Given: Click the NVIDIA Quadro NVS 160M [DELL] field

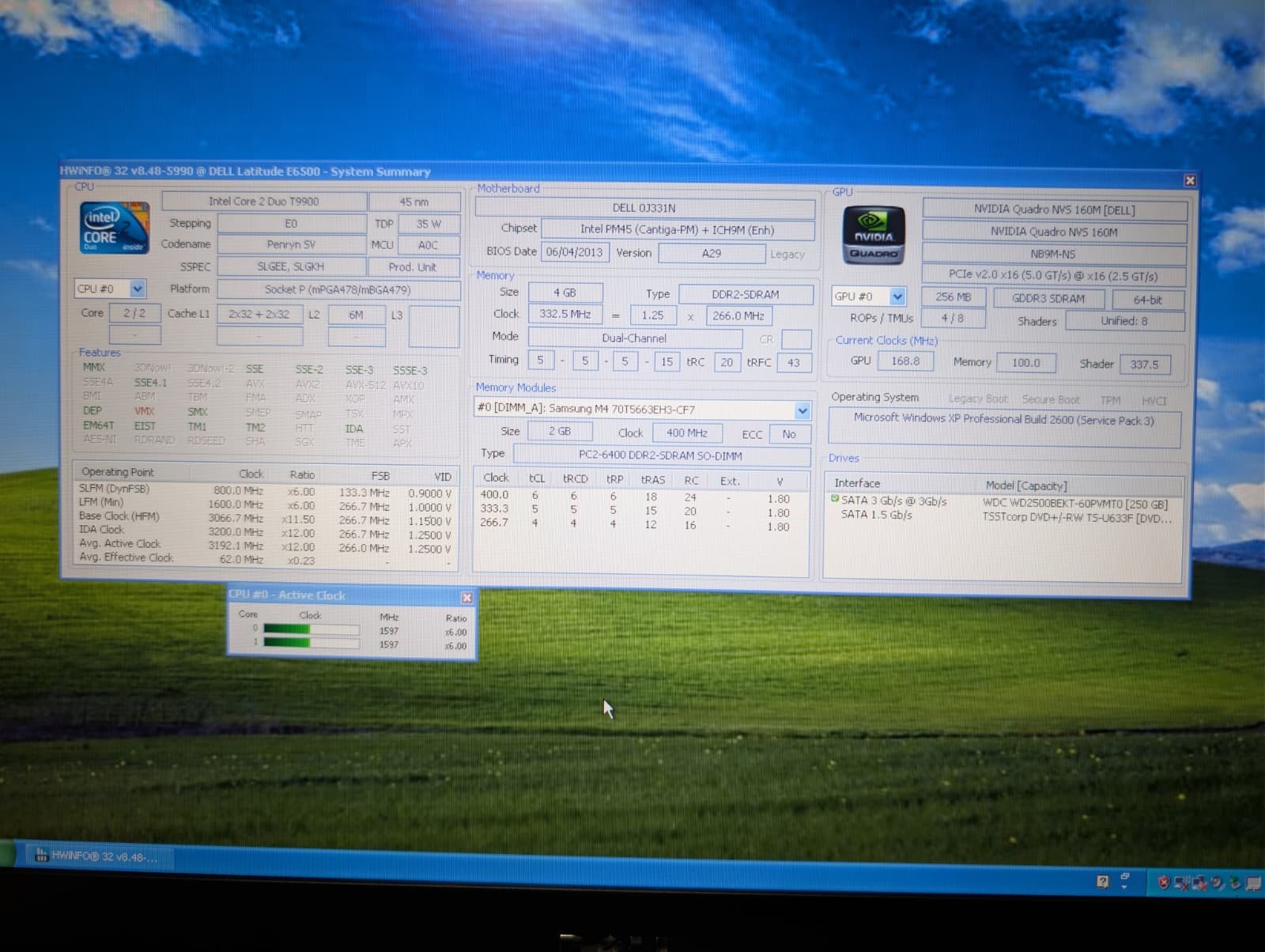Looking at the screenshot, I should point(1054,210).
